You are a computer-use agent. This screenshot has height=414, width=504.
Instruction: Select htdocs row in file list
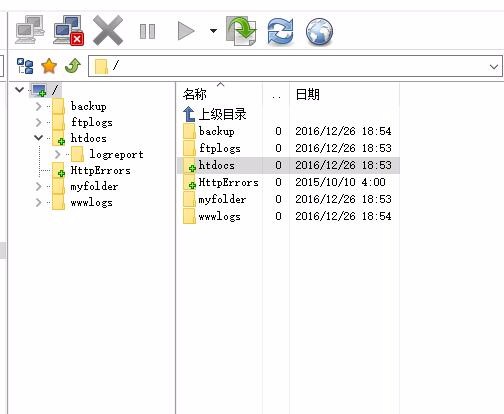pos(288,165)
